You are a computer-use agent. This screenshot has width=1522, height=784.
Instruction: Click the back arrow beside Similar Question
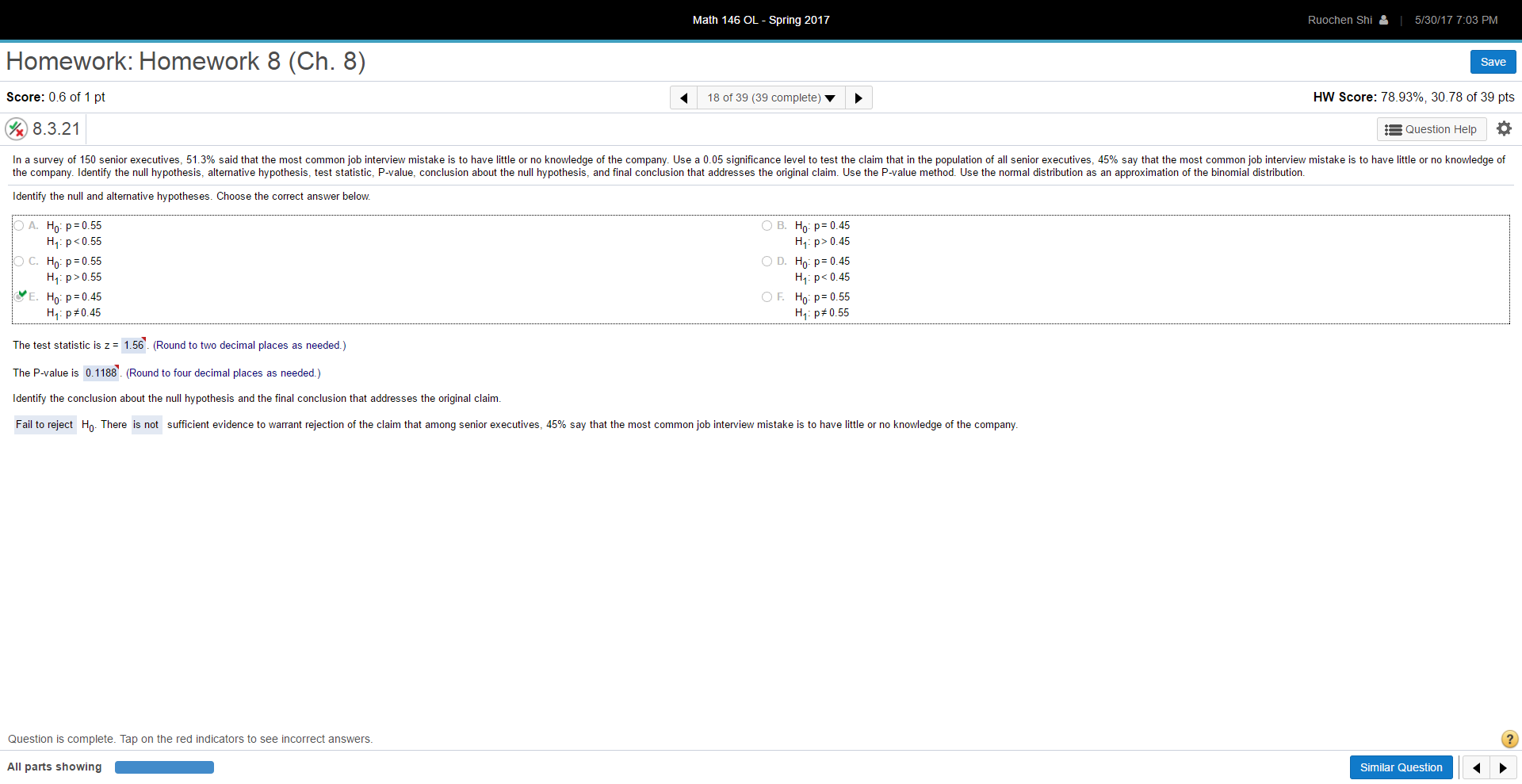click(1477, 767)
